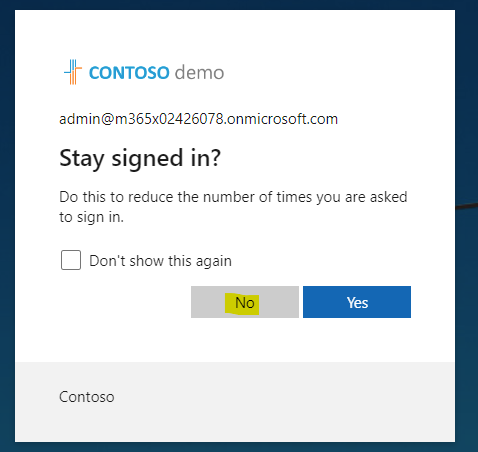The height and width of the screenshot is (452, 478).
Task: Click blank space left of No button
Action: click(x=125, y=302)
